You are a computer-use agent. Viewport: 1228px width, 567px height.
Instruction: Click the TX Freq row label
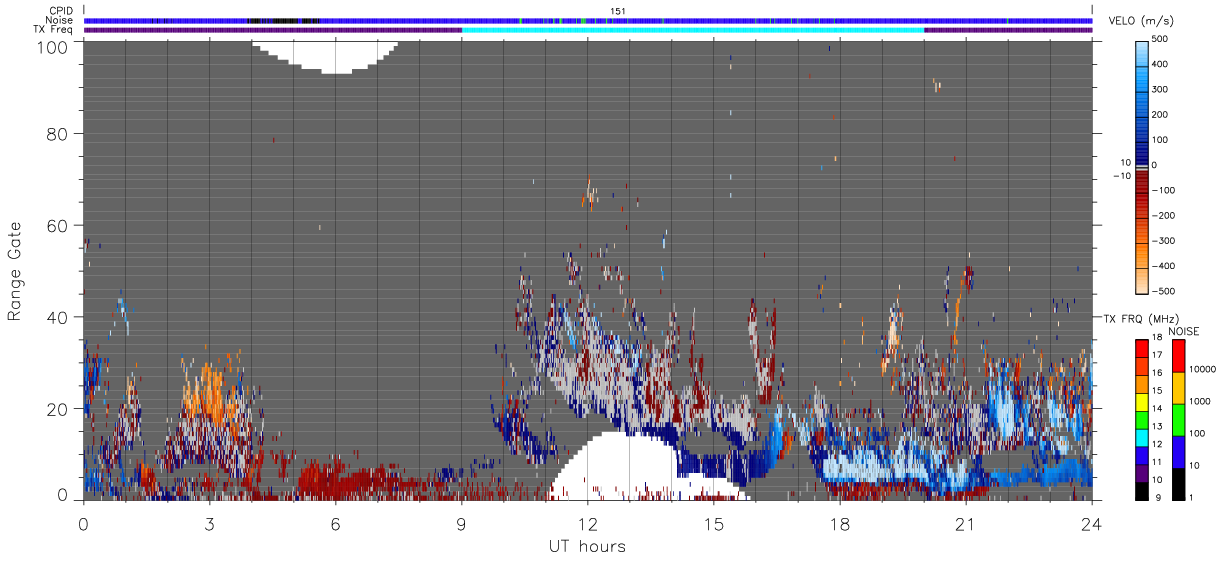[54, 29]
